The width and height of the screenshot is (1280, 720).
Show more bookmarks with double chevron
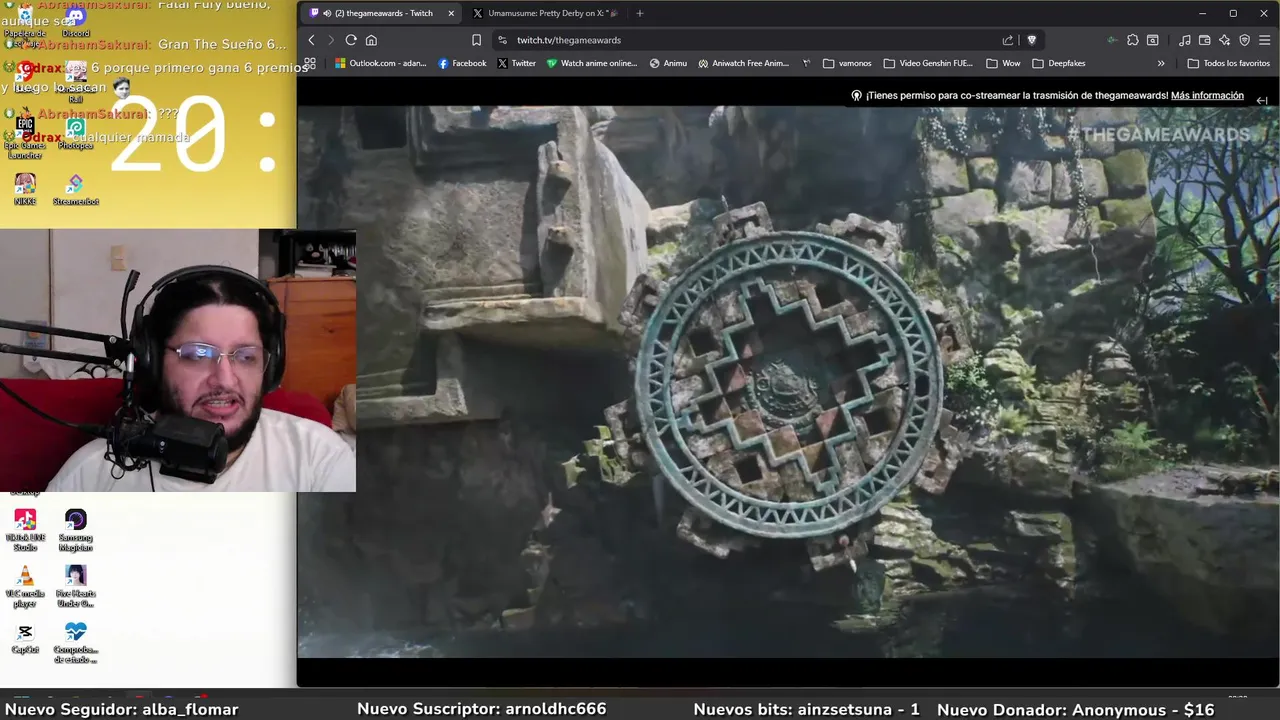[x=1161, y=63]
